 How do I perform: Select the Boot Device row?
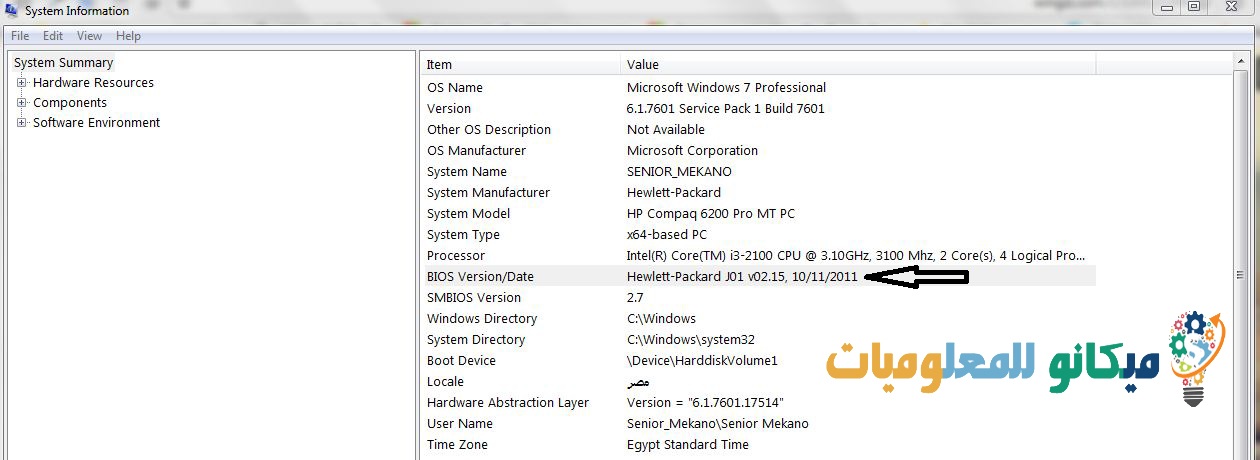[758, 361]
